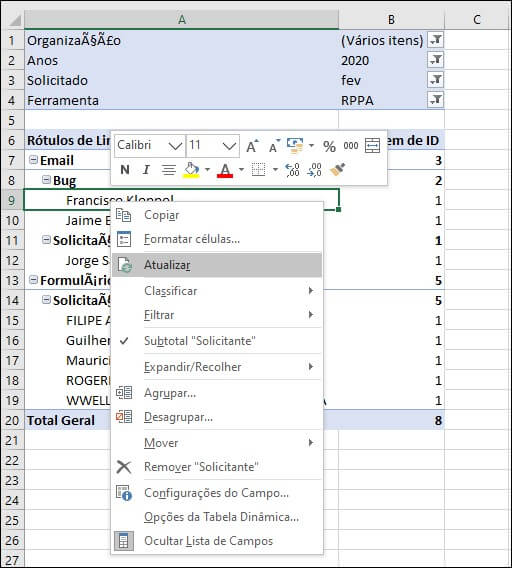The image size is (512, 568).
Task: Collapse the Email group minus box
Action: click(33, 160)
